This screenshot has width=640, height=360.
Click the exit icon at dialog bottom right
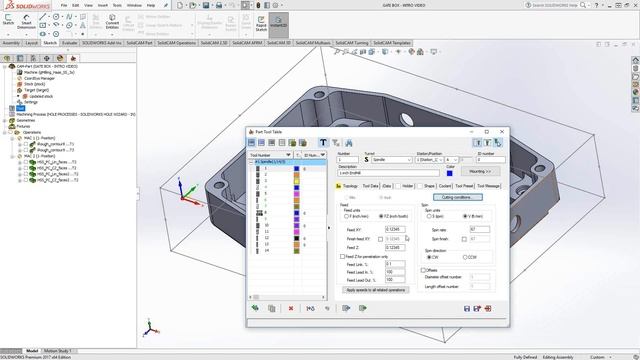coord(488,309)
